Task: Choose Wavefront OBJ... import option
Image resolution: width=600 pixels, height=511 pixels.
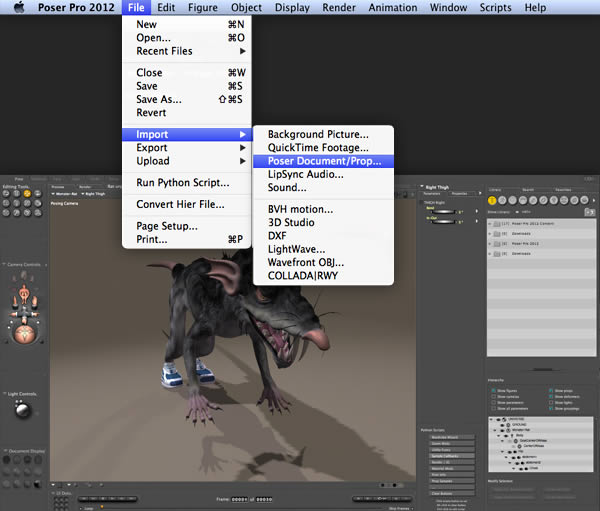Action: (323, 263)
